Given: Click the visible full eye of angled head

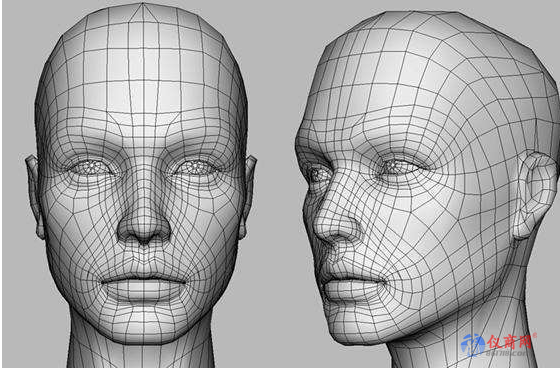Looking at the screenshot, I should [x=399, y=167].
